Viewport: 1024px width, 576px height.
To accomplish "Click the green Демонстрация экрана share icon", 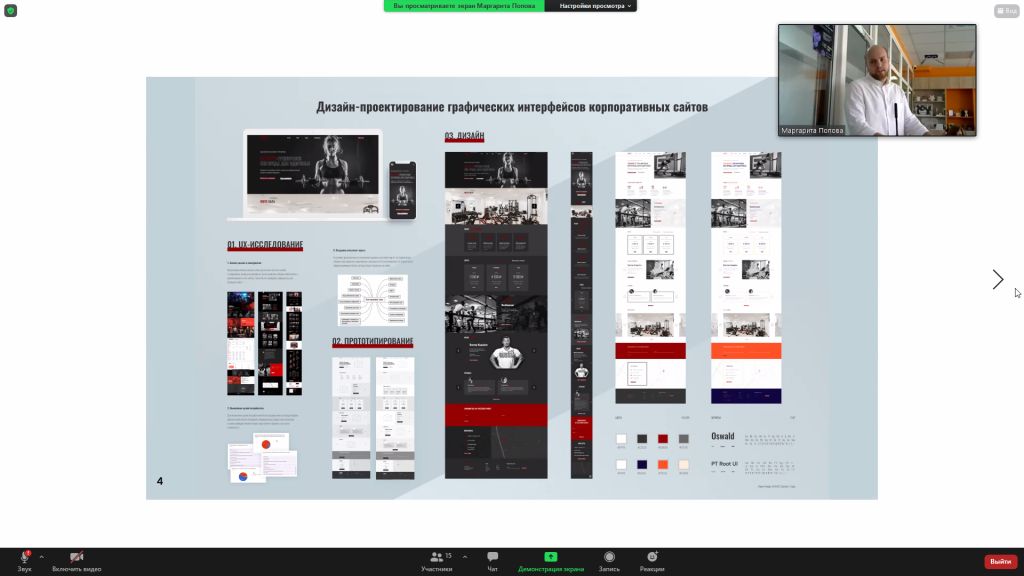I will coord(551,556).
